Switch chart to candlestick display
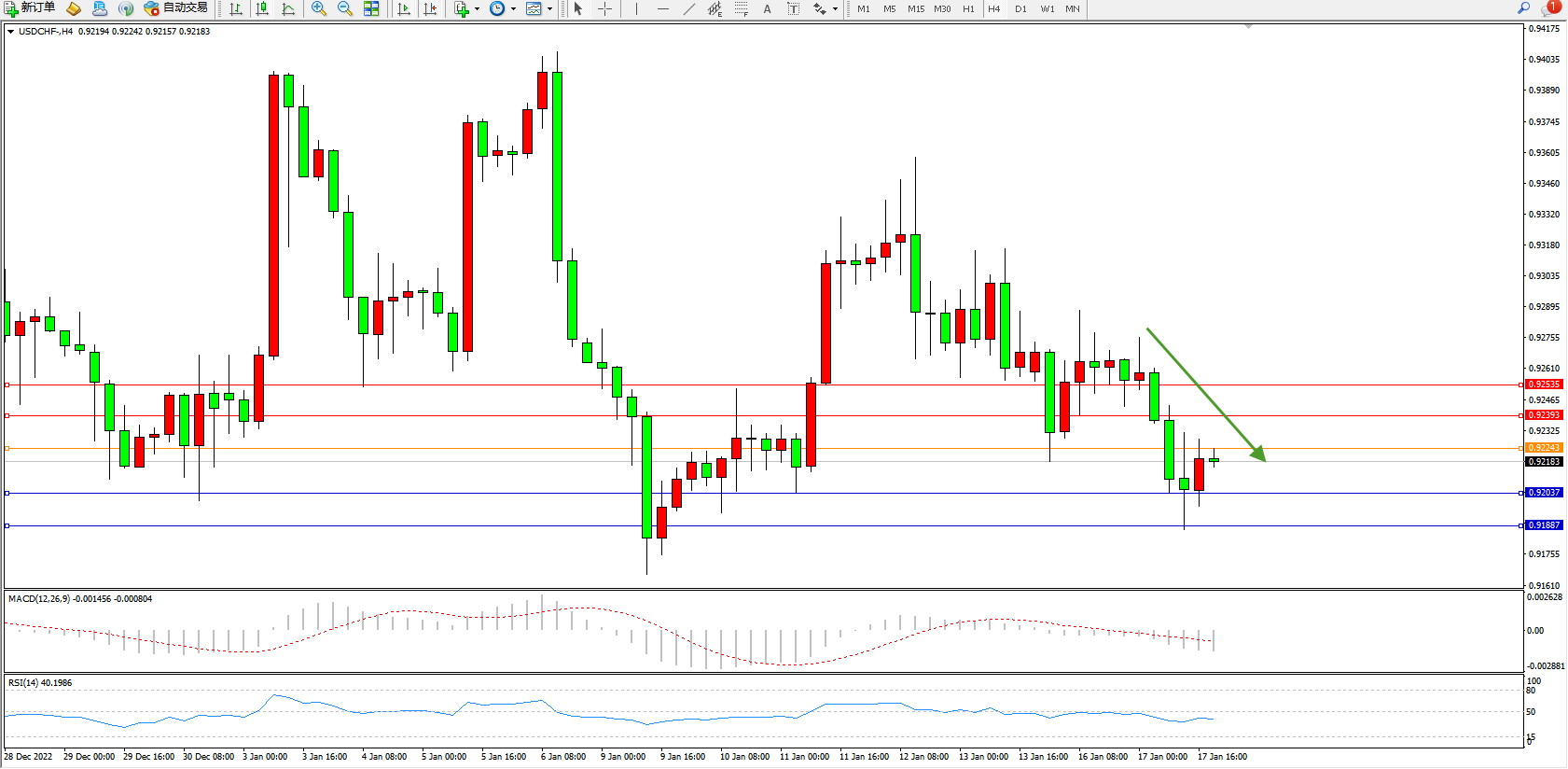 262,8
